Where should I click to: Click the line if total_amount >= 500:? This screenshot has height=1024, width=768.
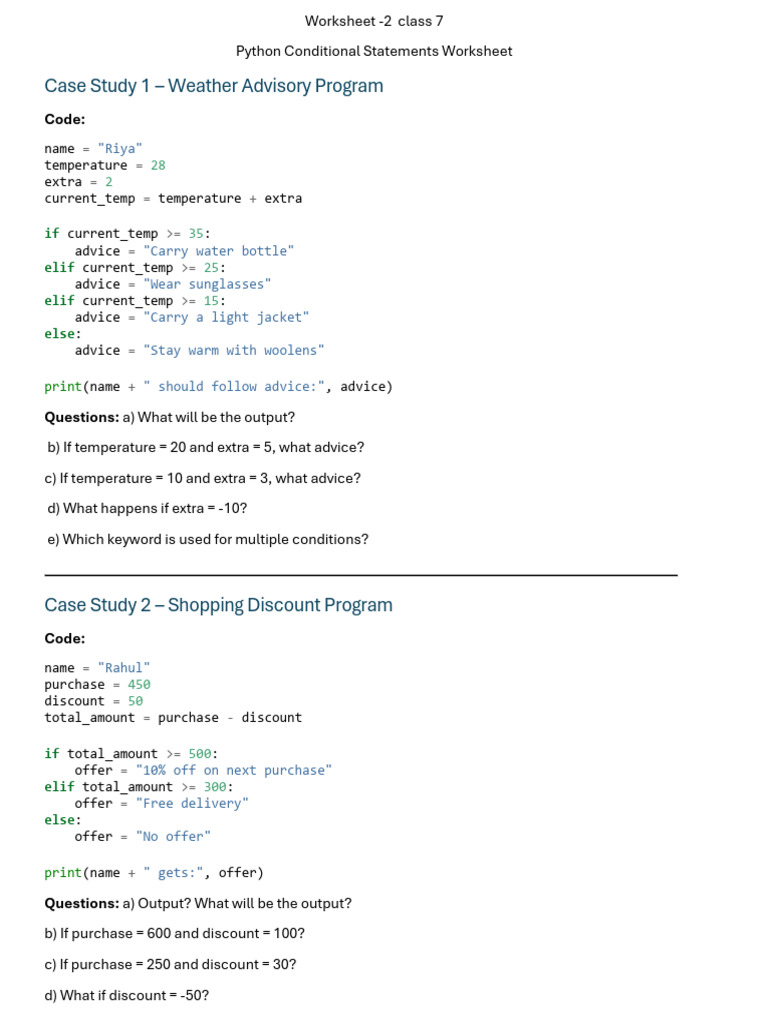point(131,754)
